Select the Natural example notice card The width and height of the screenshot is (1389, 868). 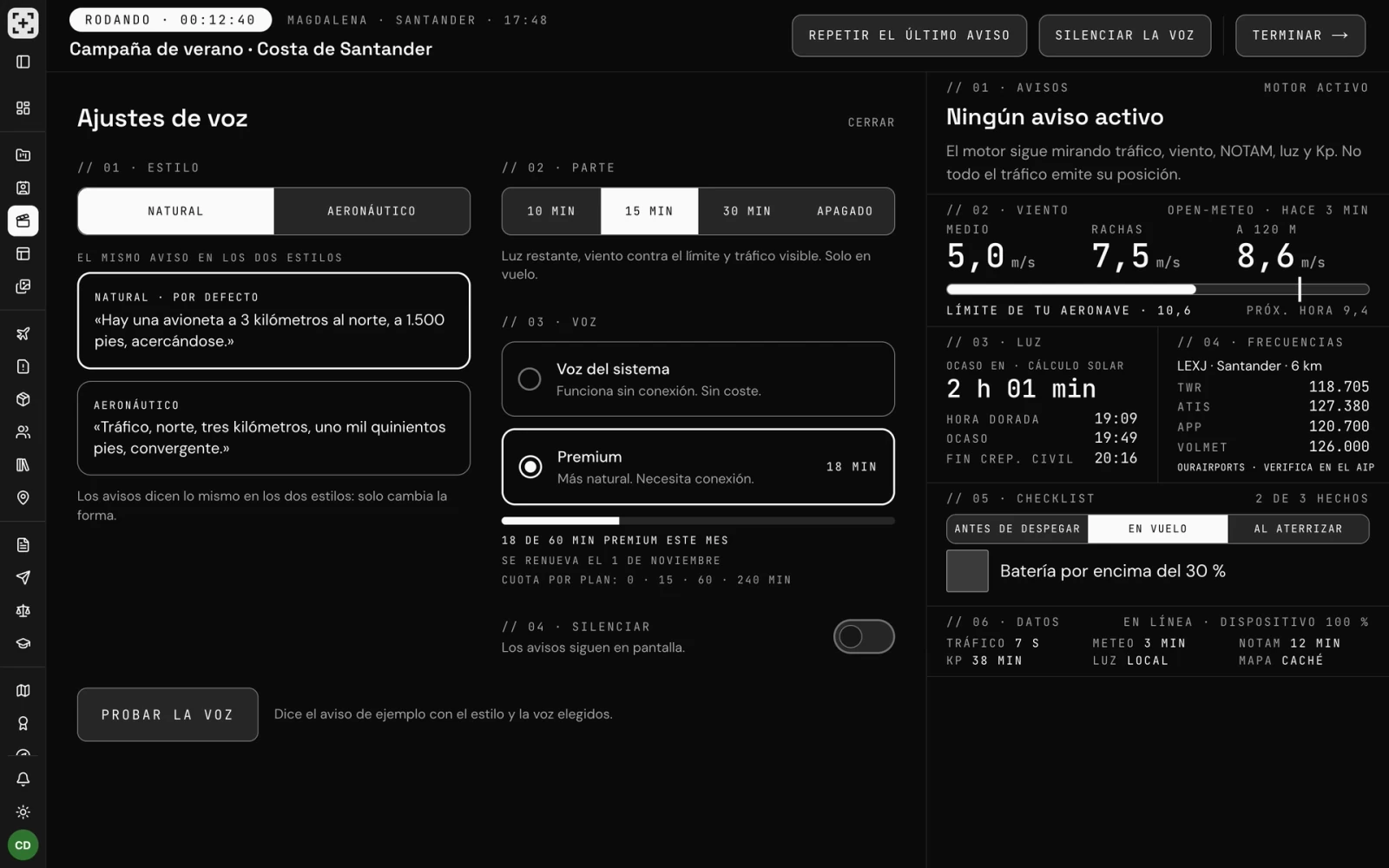[273, 320]
